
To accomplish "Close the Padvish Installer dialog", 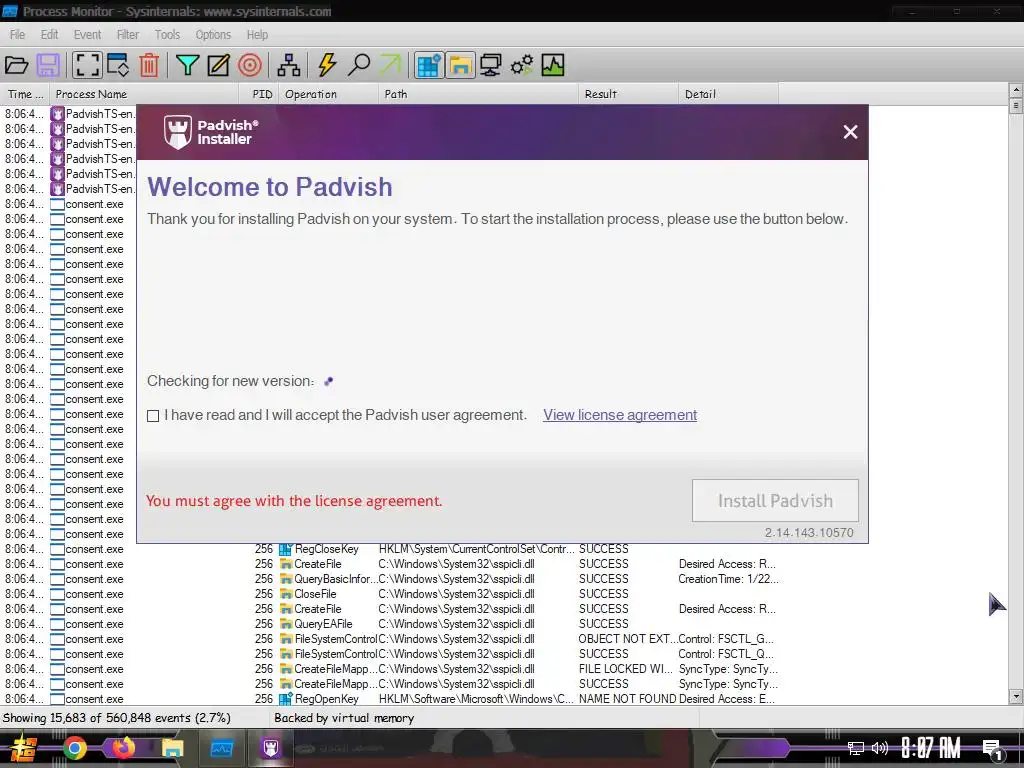I will pos(850,132).
